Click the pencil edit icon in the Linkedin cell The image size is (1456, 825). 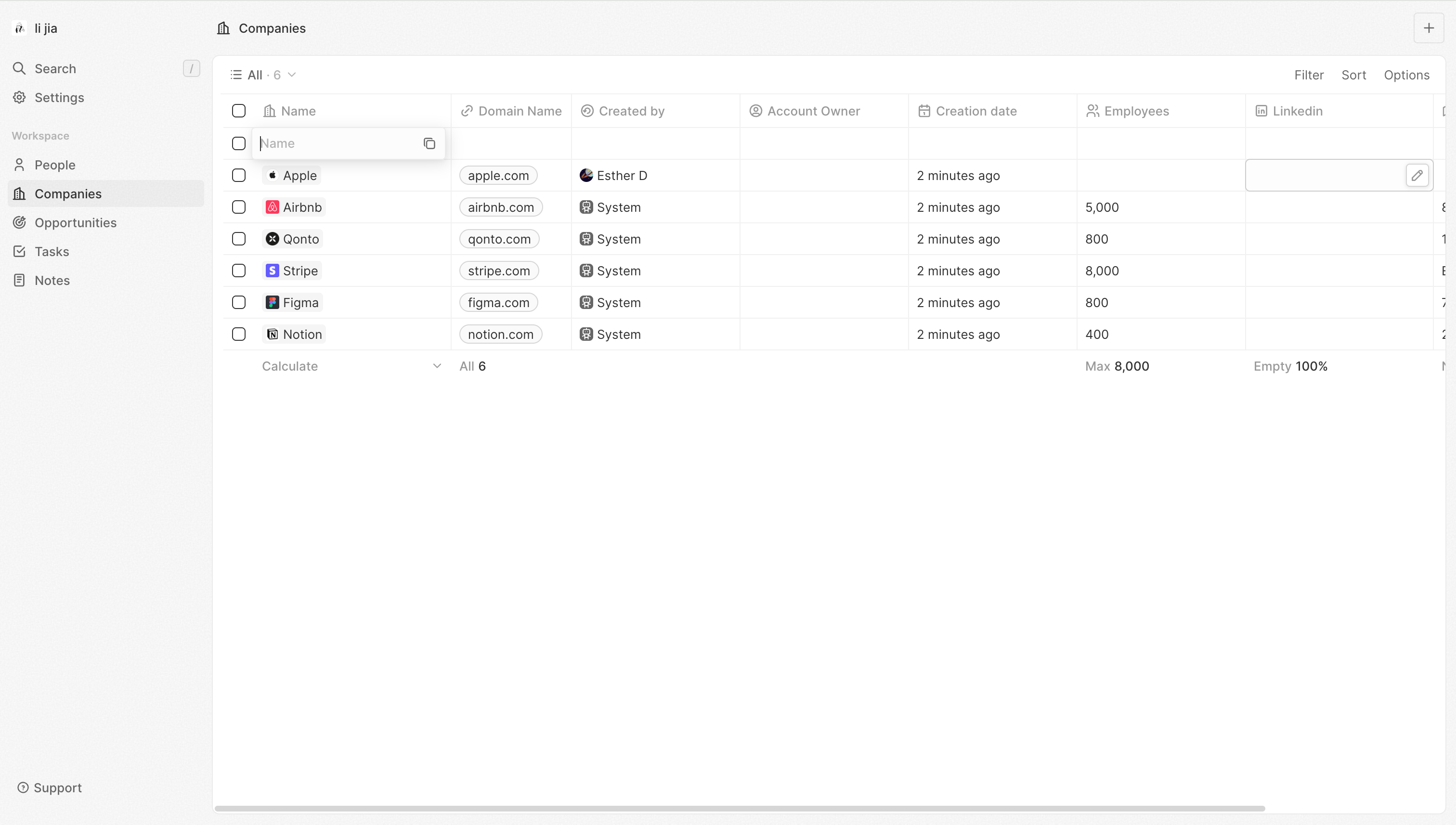pos(1417,176)
